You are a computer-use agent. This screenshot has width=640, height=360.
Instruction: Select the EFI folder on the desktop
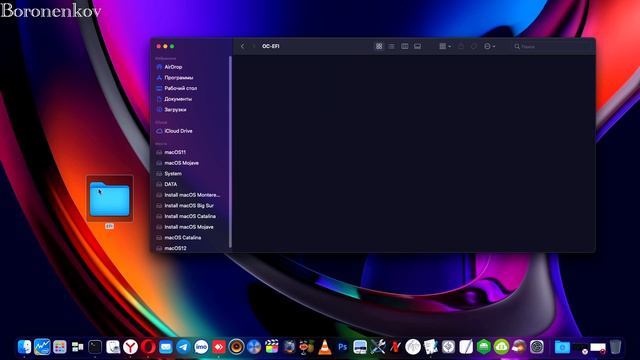[109, 199]
